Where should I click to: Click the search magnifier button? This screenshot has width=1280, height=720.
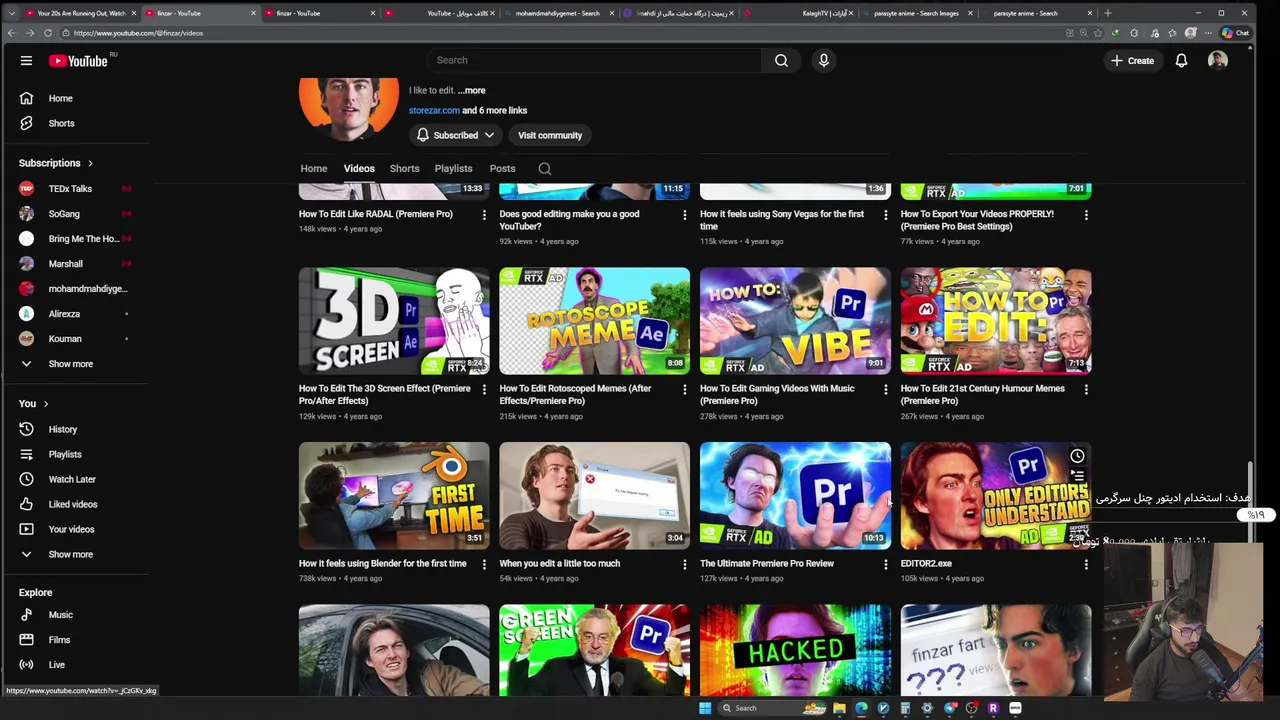click(x=781, y=60)
